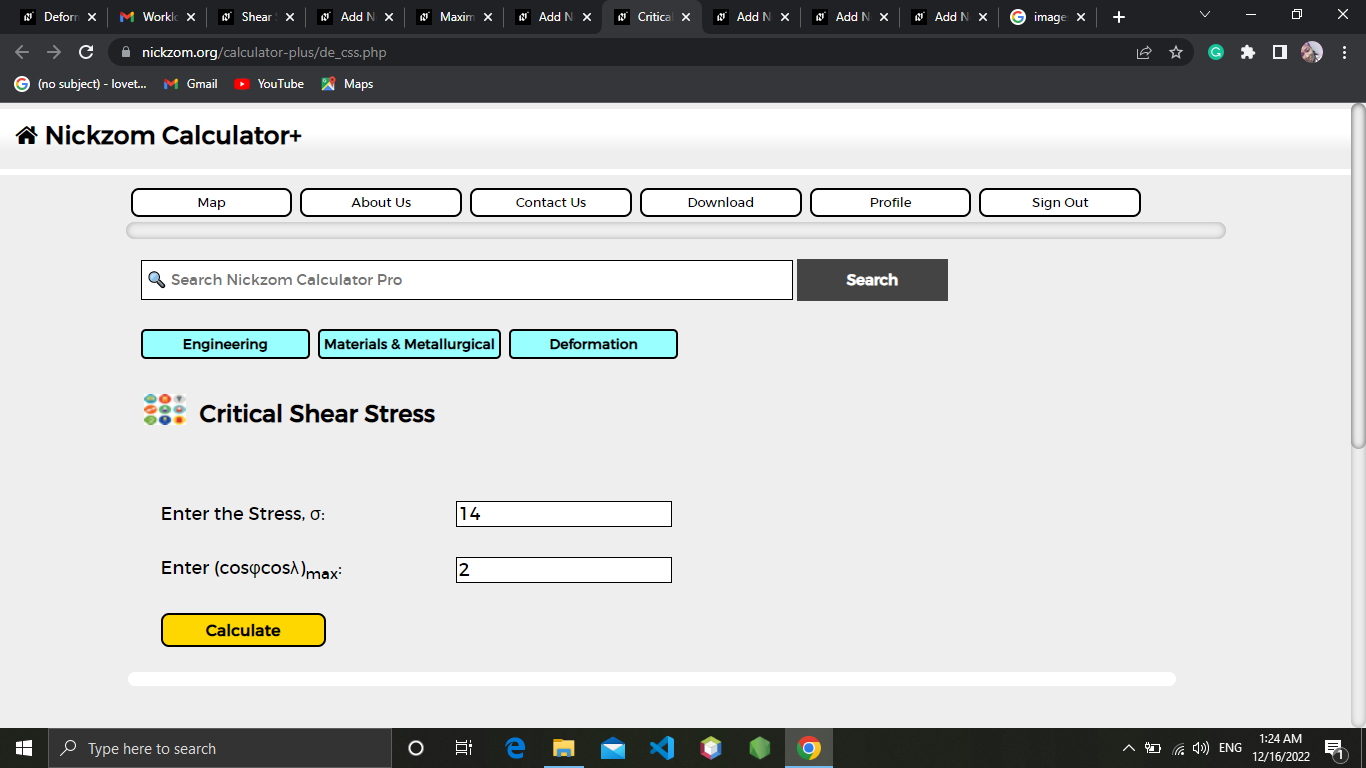Click the Critical Shear Stress calculator icon

click(165, 410)
